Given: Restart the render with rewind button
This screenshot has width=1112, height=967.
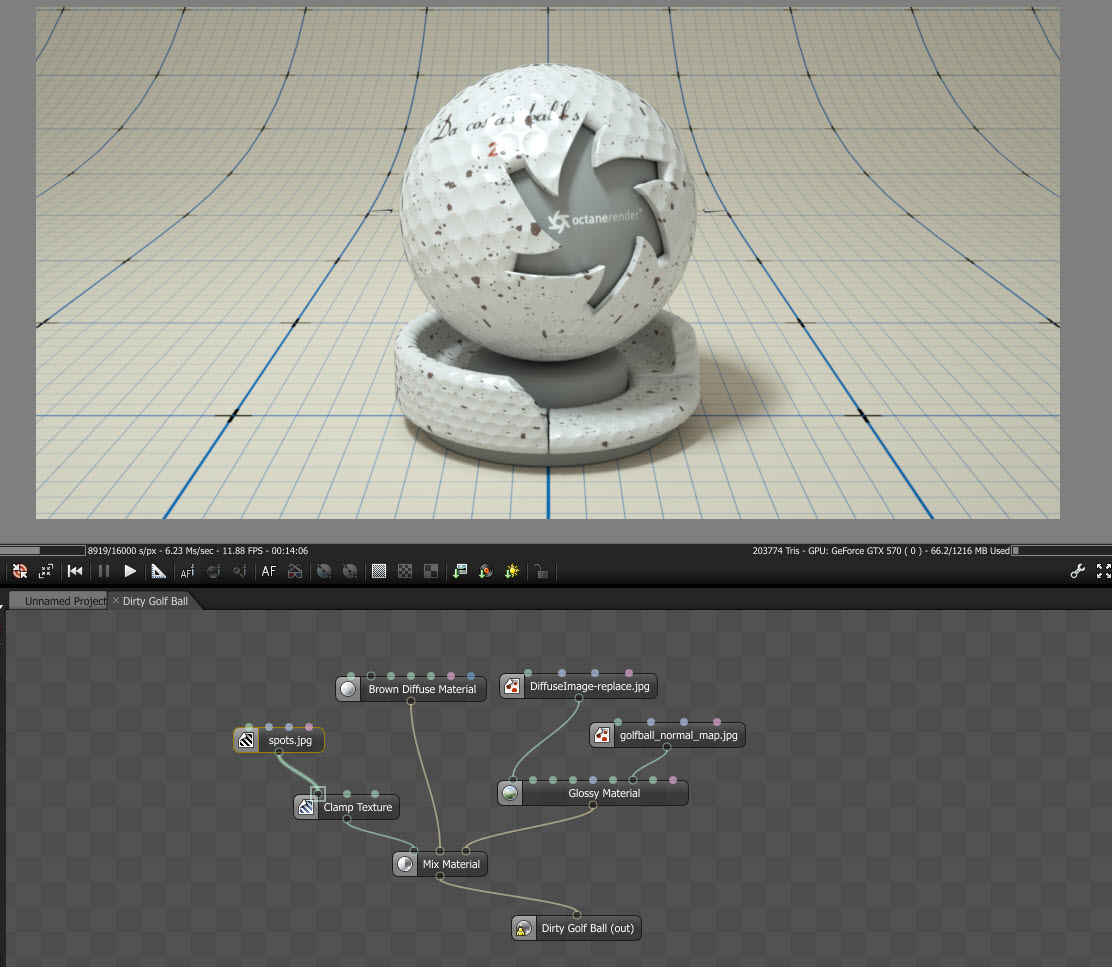Looking at the screenshot, I should click(x=75, y=571).
